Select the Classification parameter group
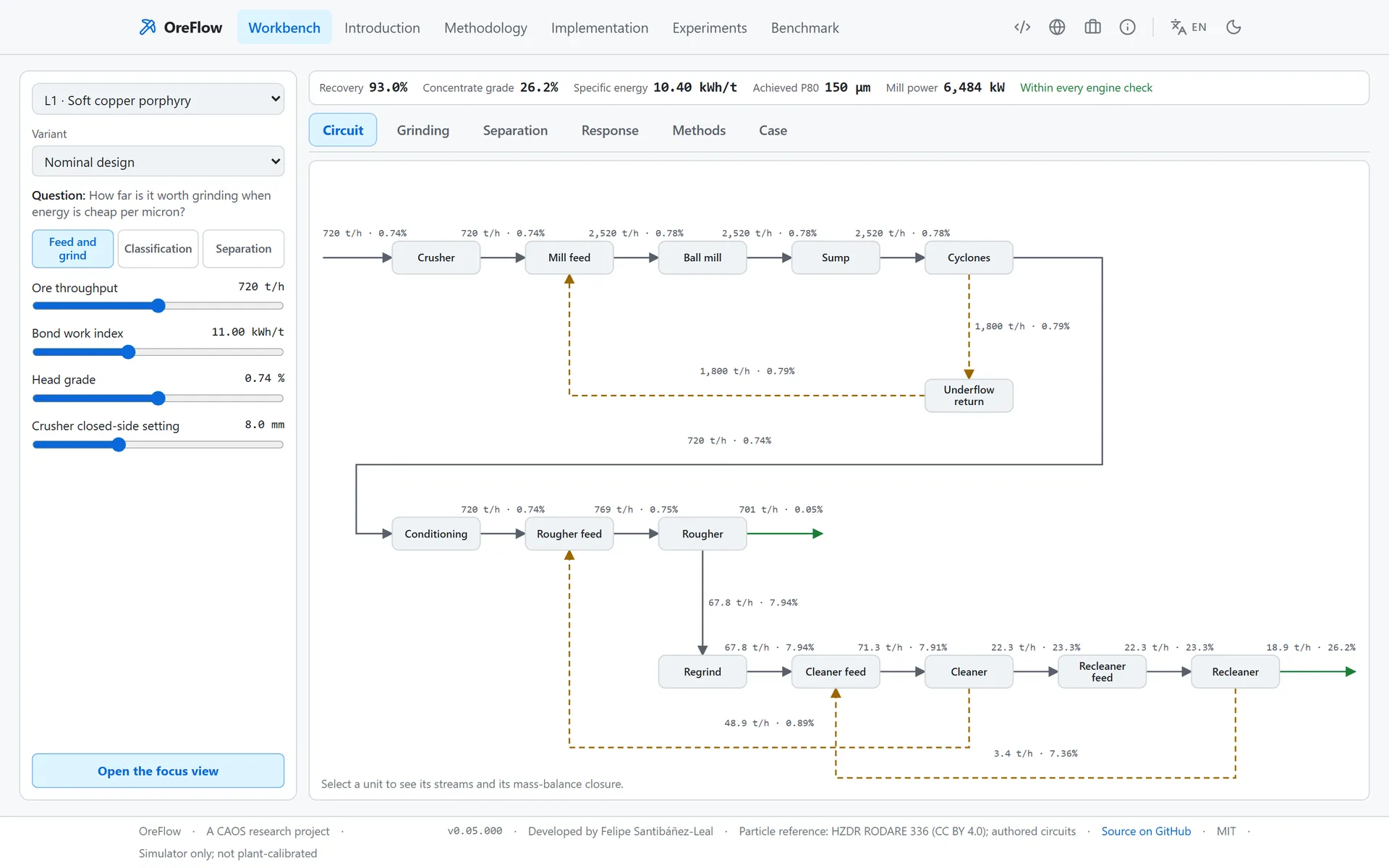This screenshot has width=1389, height=868. coord(158,249)
